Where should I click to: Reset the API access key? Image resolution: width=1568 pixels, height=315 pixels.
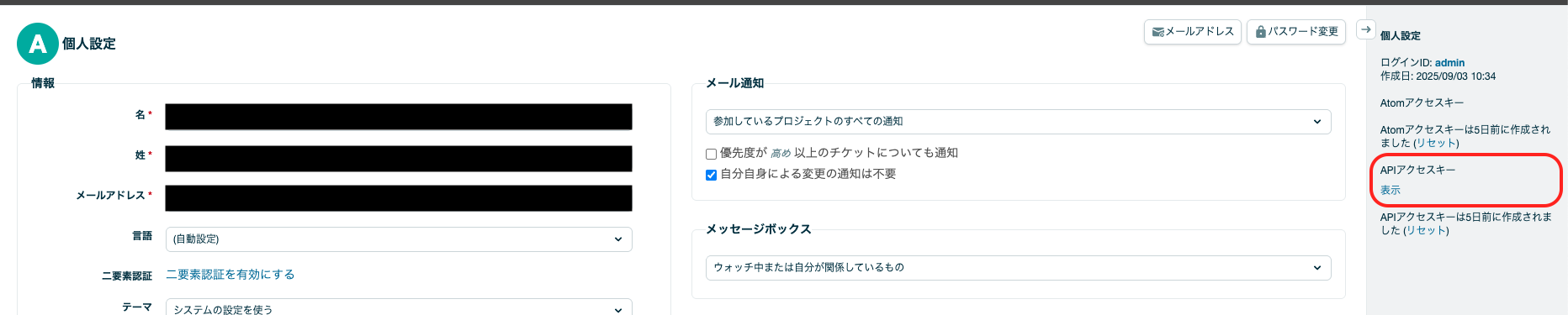[1426, 231]
